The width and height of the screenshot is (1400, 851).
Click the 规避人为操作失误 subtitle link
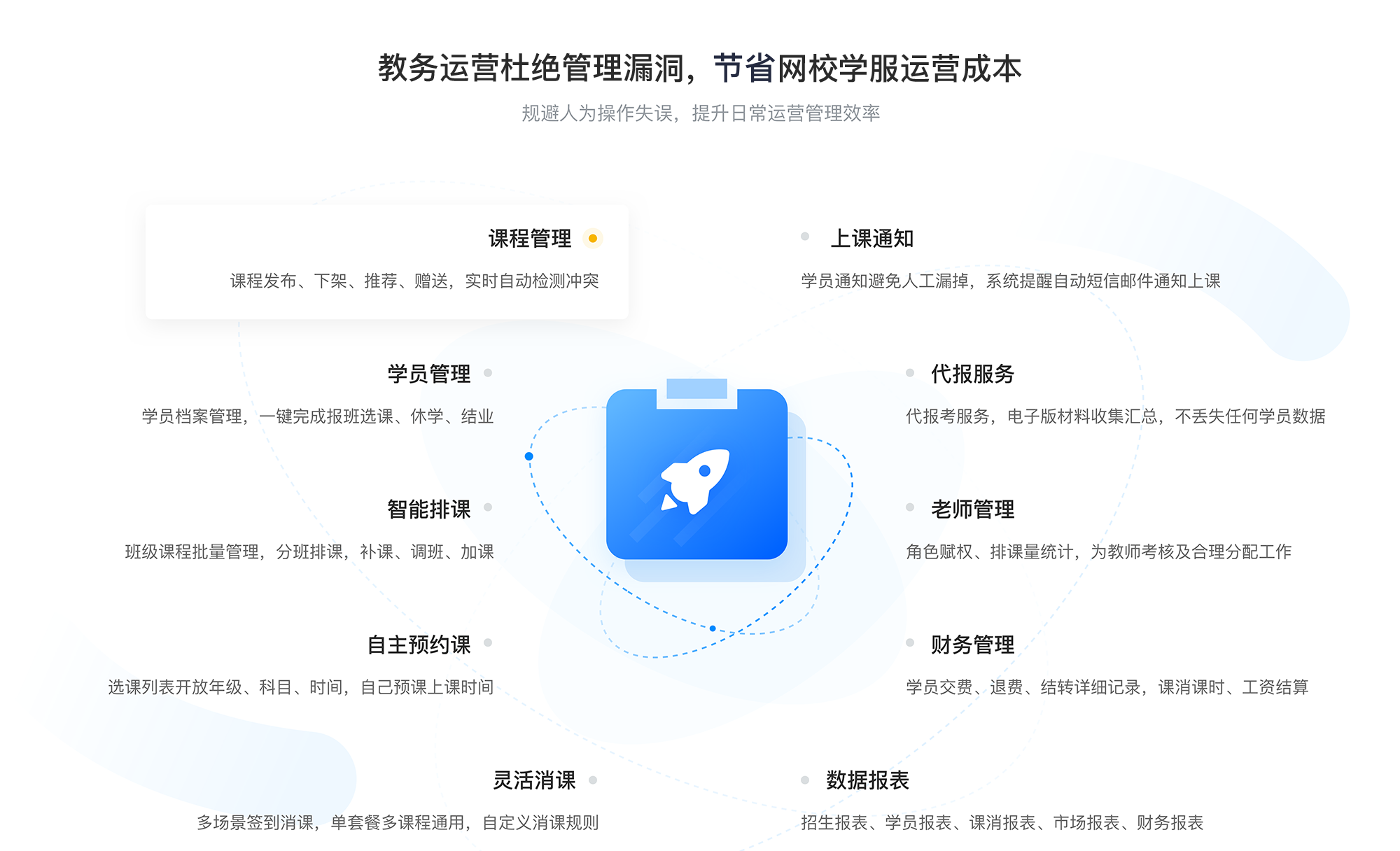[x=700, y=109]
